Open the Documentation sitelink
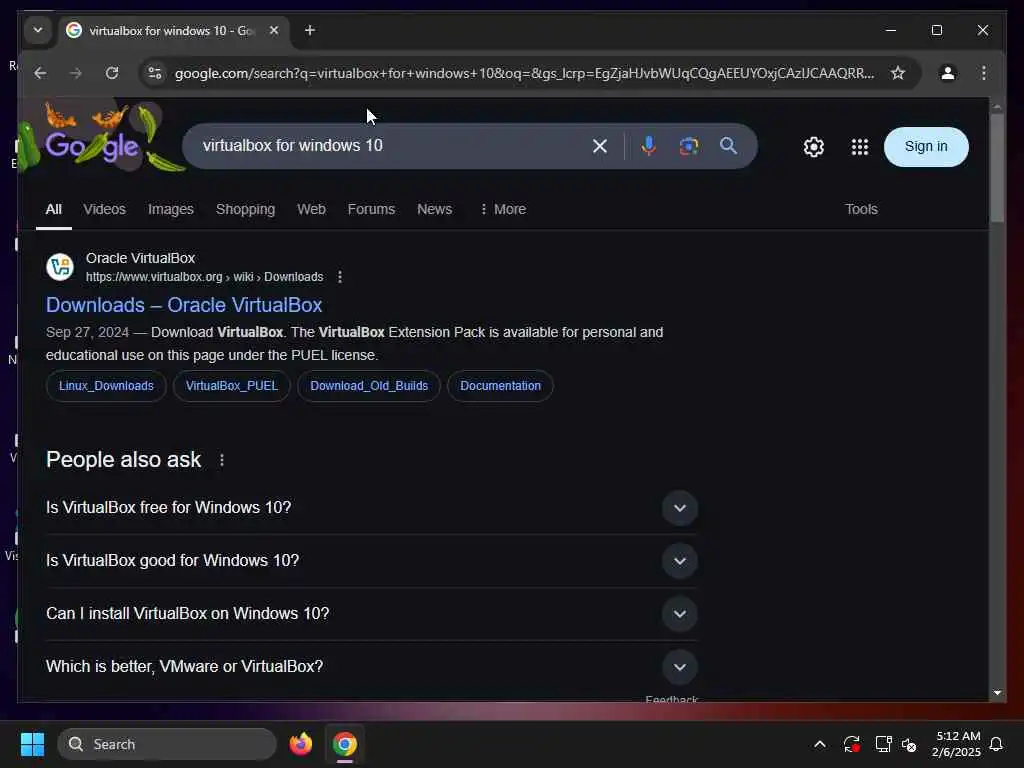 pos(500,386)
